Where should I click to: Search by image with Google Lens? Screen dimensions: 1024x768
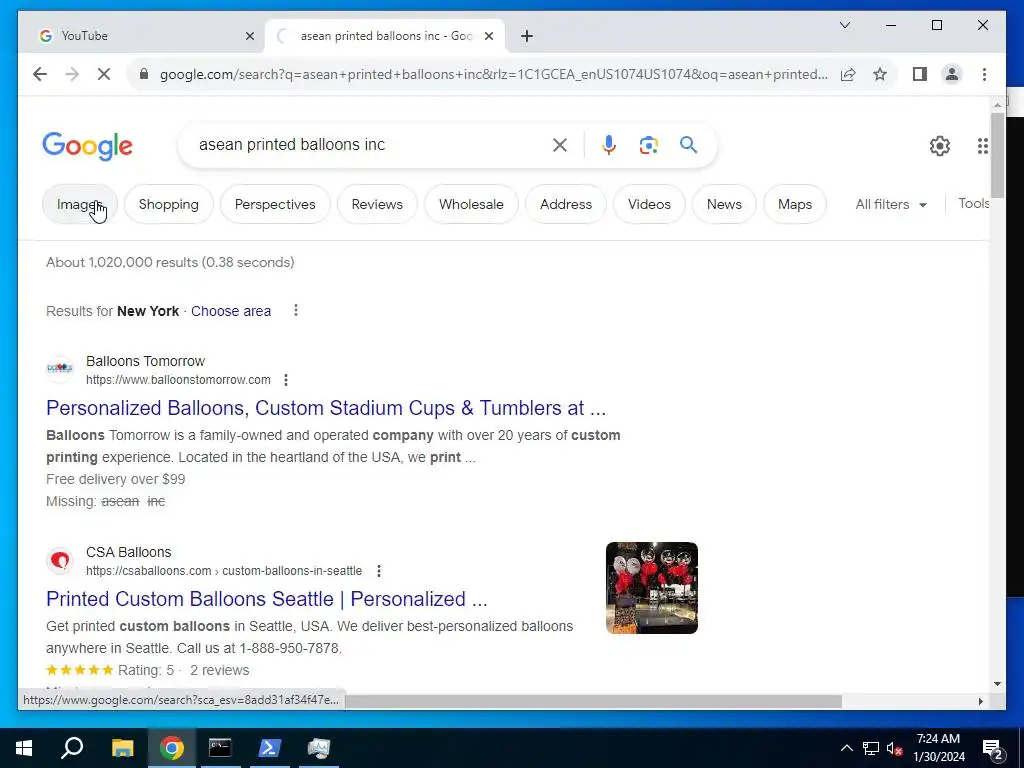648,145
